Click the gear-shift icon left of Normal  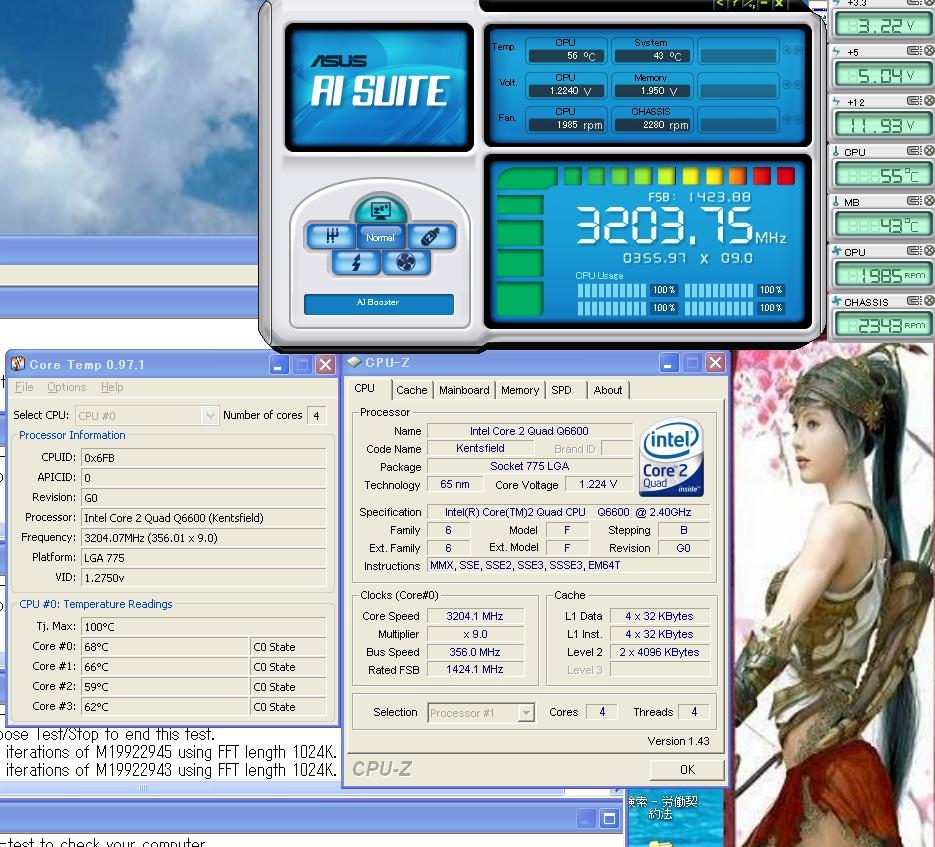(329, 236)
